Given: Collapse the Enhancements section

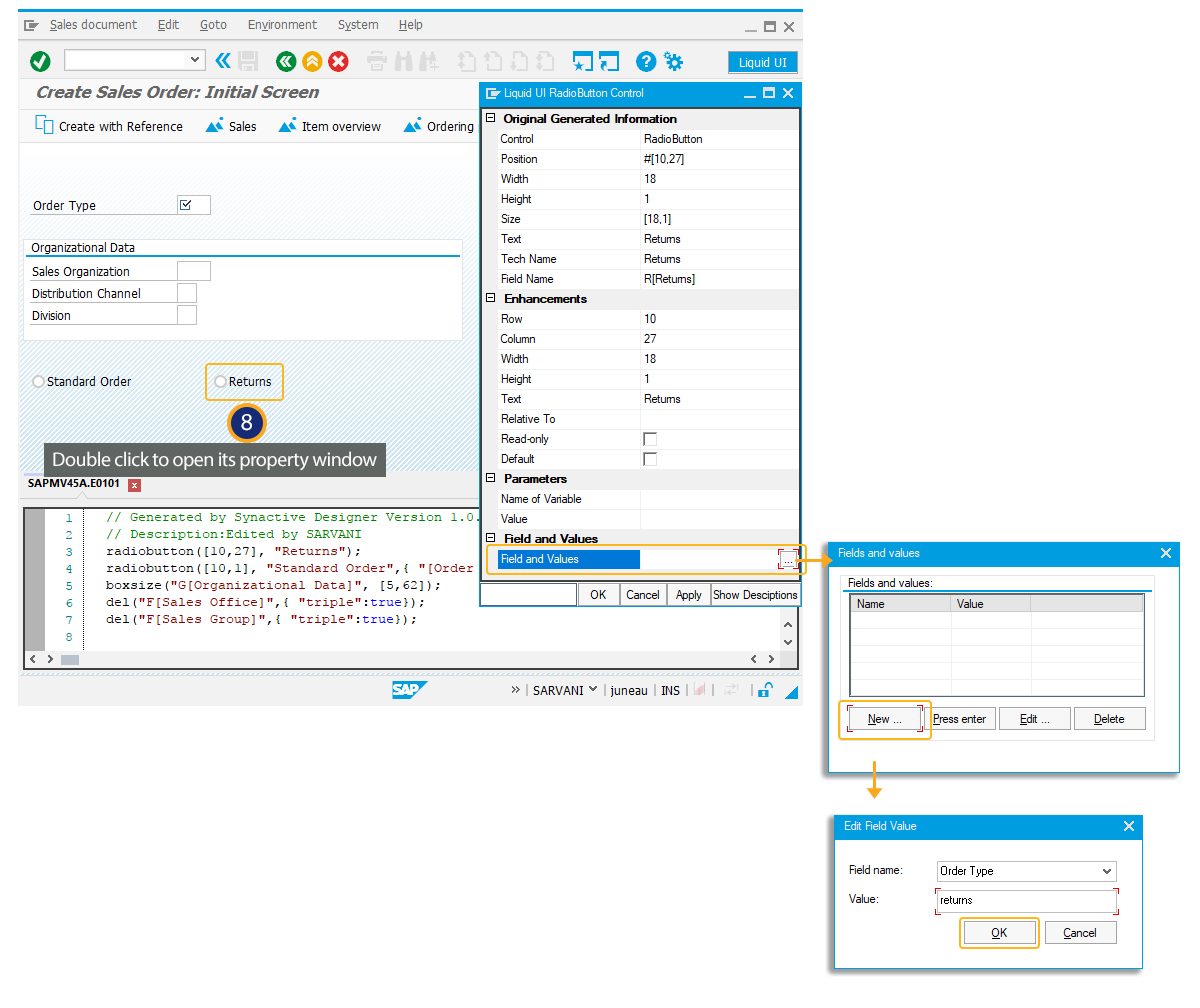Looking at the screenshot, I should click(490, 299).
